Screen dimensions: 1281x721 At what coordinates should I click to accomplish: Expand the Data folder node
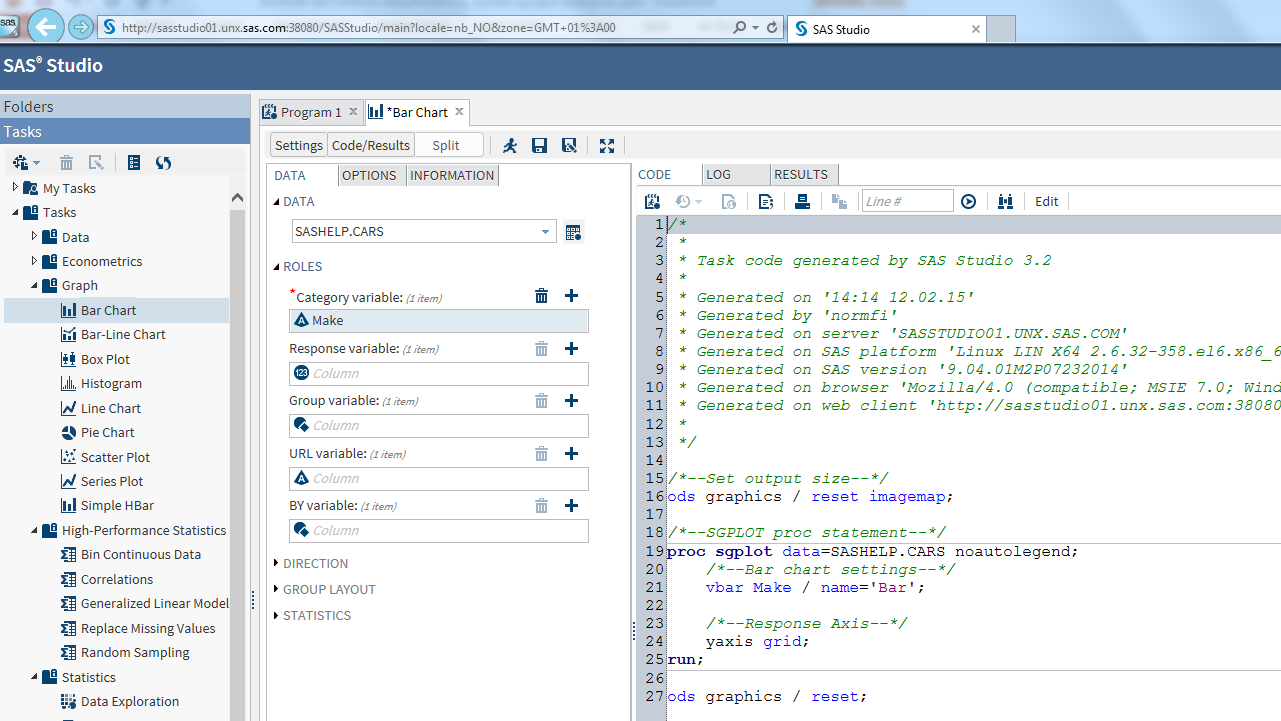(x=34, y=236)
